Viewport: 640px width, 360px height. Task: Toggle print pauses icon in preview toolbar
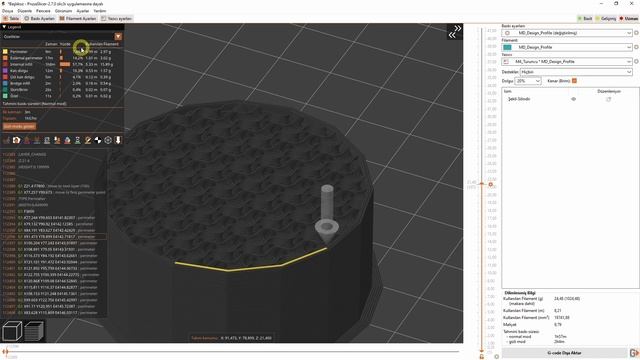tap(78, 140)
